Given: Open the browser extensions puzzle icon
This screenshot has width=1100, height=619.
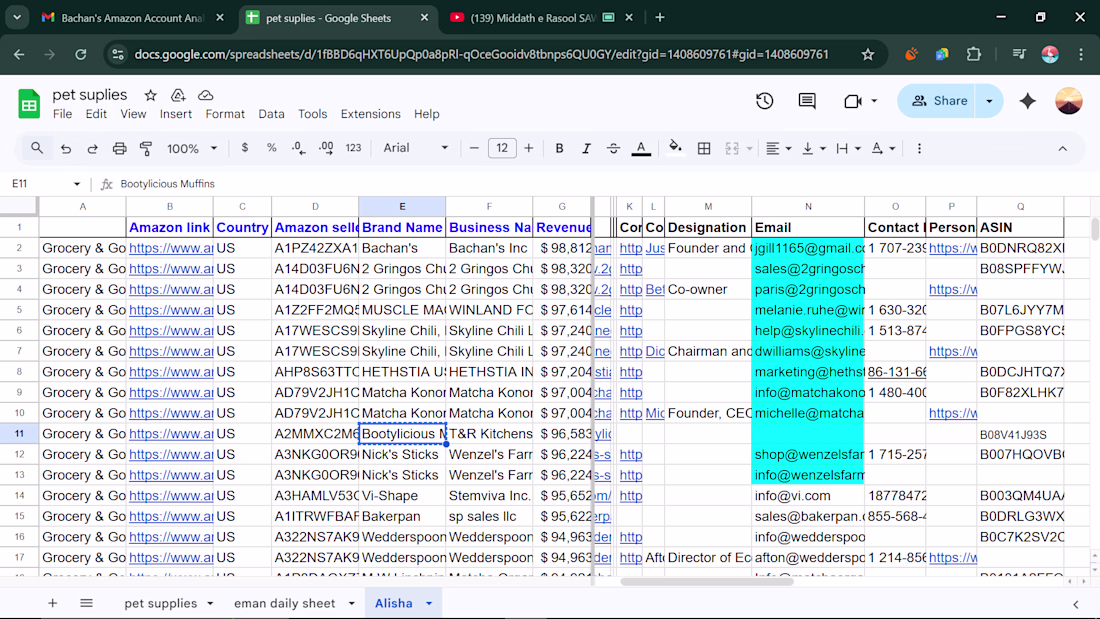Looking at the screenshot, I should (974, 55).
